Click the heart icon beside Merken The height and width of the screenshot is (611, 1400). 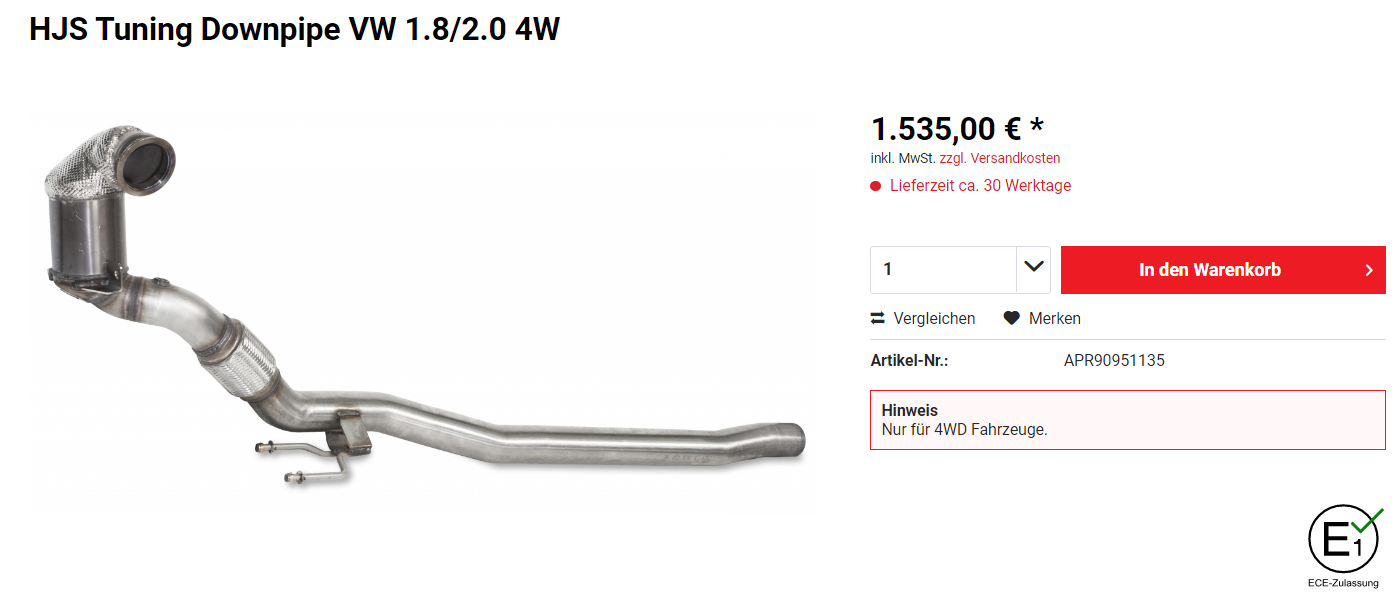tap(1012, 318)
